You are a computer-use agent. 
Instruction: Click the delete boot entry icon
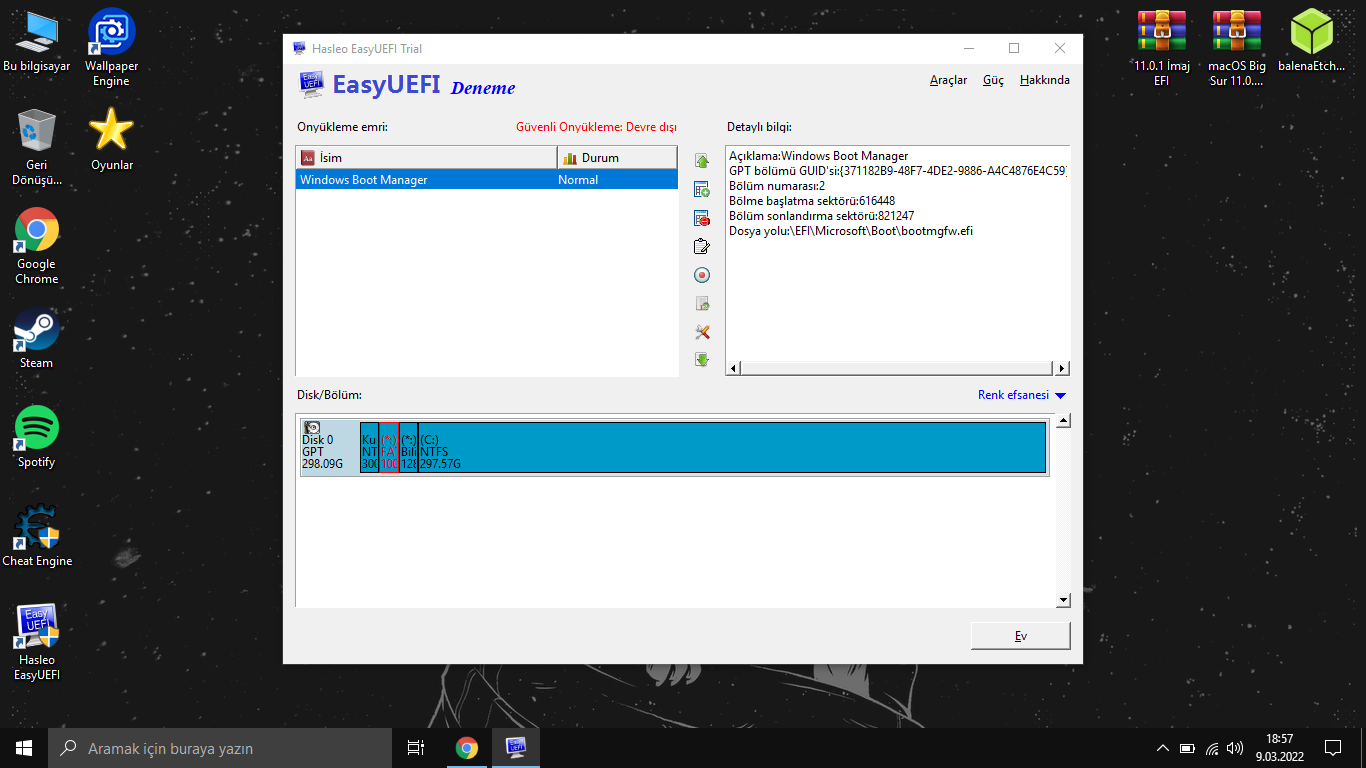coord(702,218)
